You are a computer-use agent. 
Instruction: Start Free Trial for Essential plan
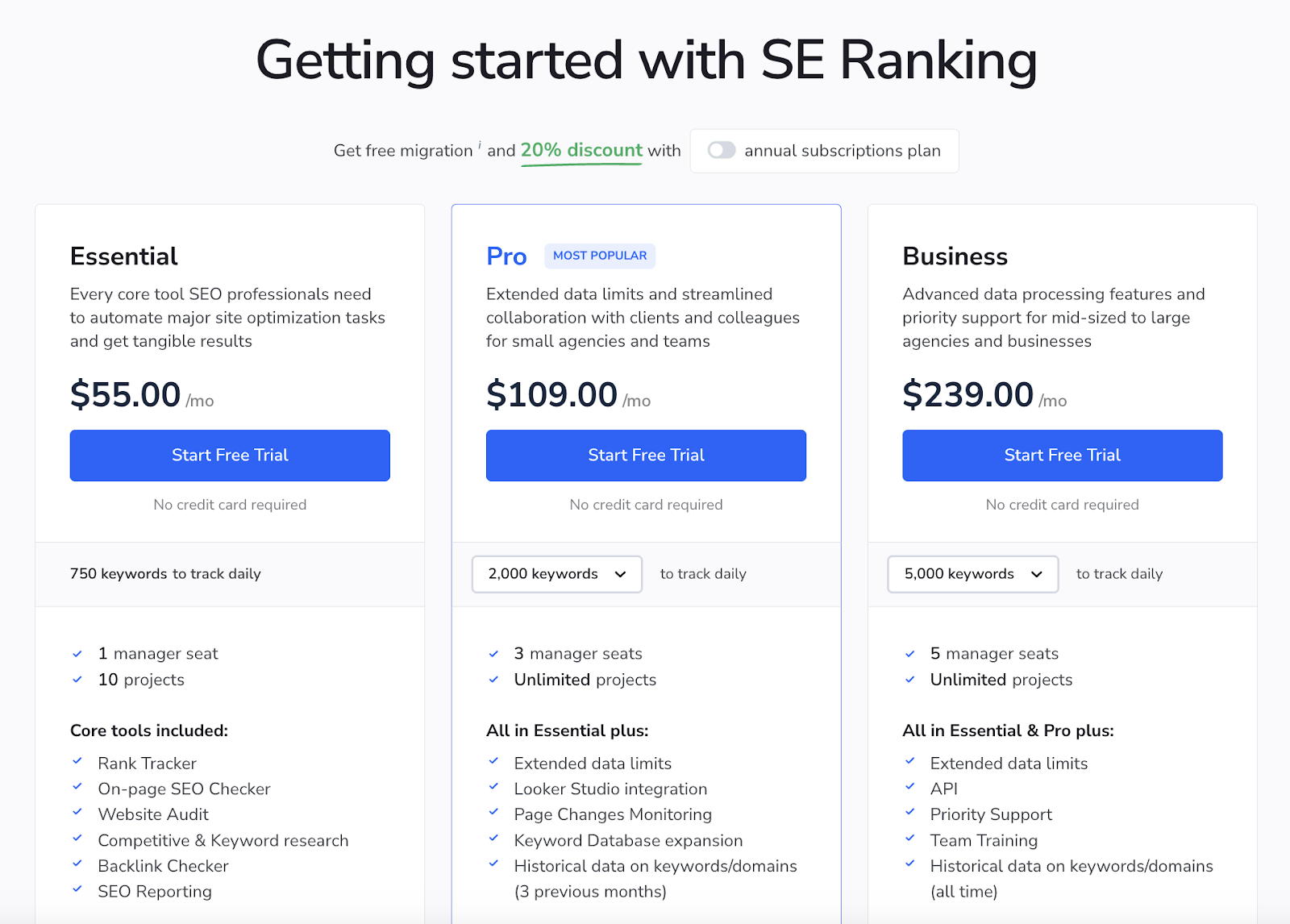coord(230,456)
